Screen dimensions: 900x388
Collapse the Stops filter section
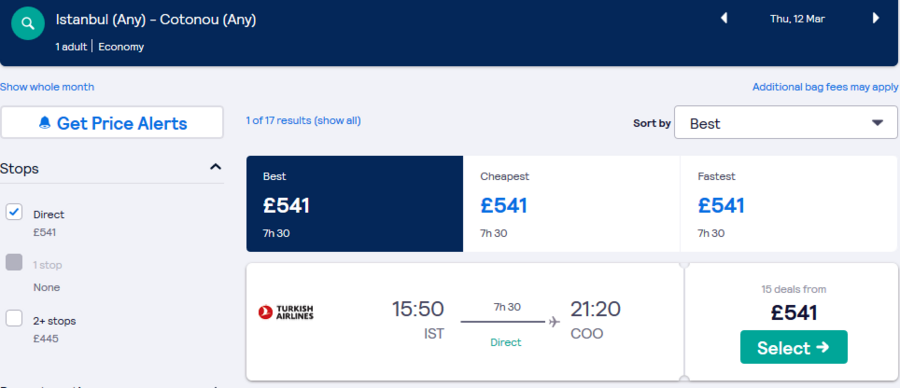pyautogui.click(x=215, y=167)
